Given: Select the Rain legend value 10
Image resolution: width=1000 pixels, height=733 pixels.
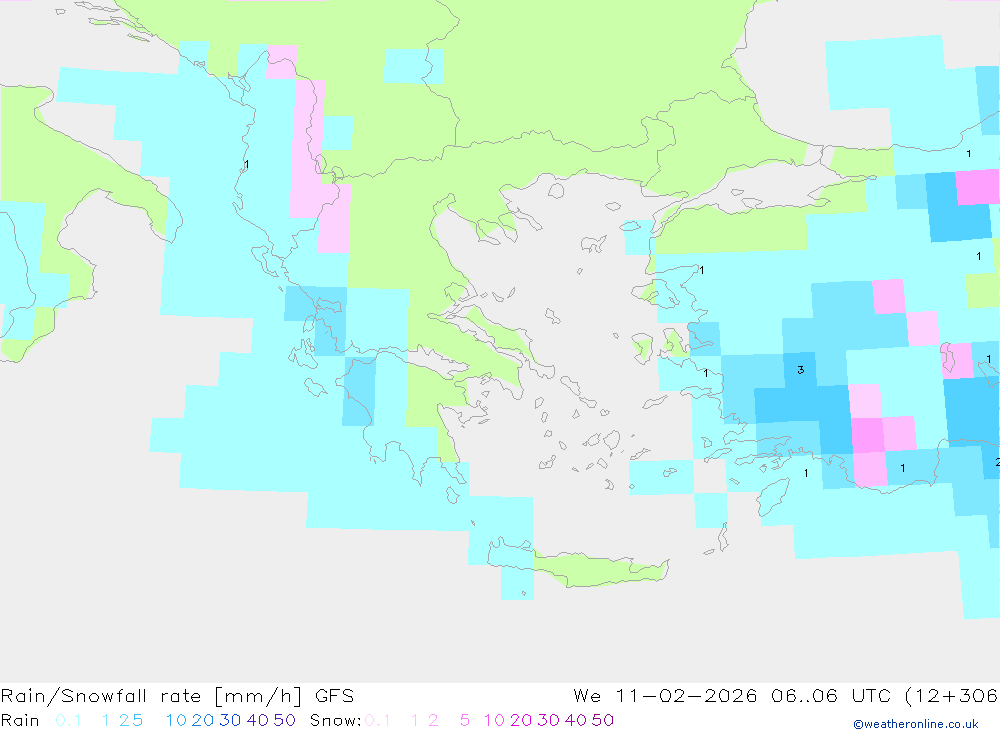Looking at the screenshot, I should 177,720.
